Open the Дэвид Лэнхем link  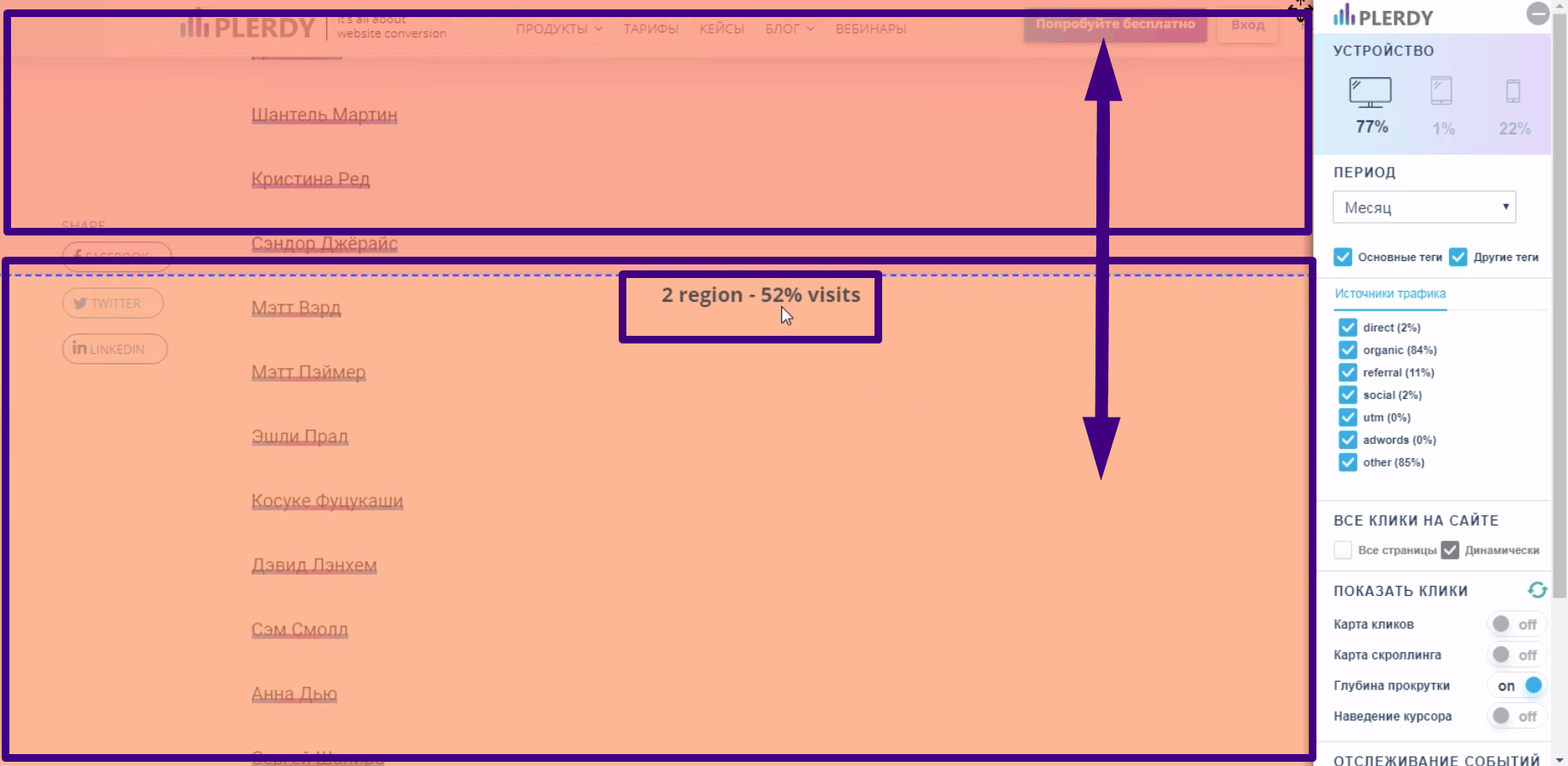click(x=314, y=565)
